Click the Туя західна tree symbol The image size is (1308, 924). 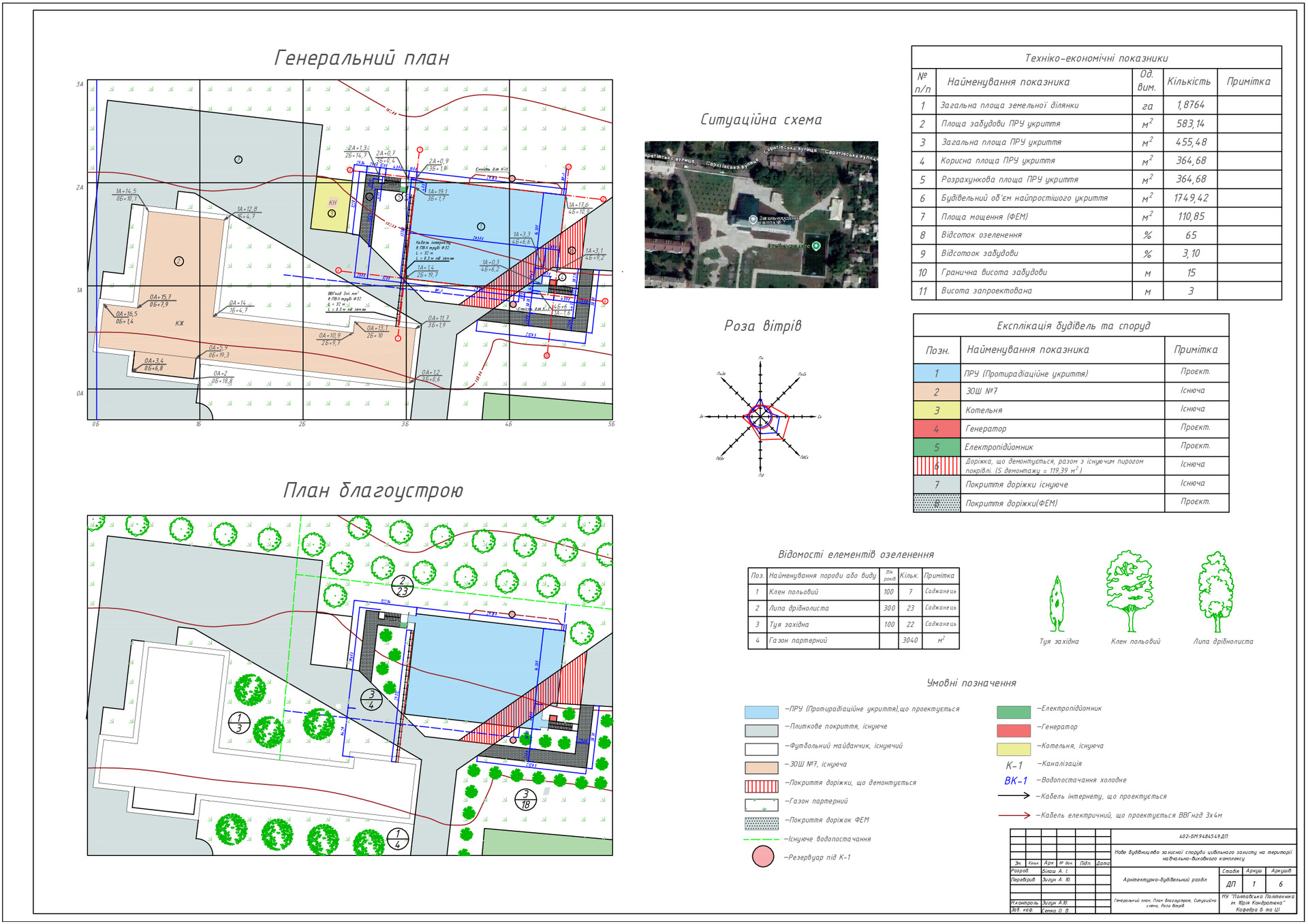(1057, 605)
